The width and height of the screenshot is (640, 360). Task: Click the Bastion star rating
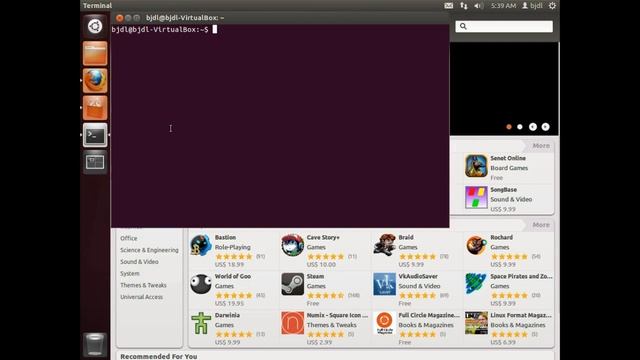click(234, 257)
